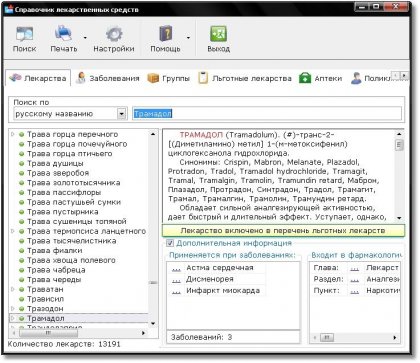Click the search field containing Трамадол
Image resolution: width=420 pixels, height=363 pixels.
click(x=267, y=114)
